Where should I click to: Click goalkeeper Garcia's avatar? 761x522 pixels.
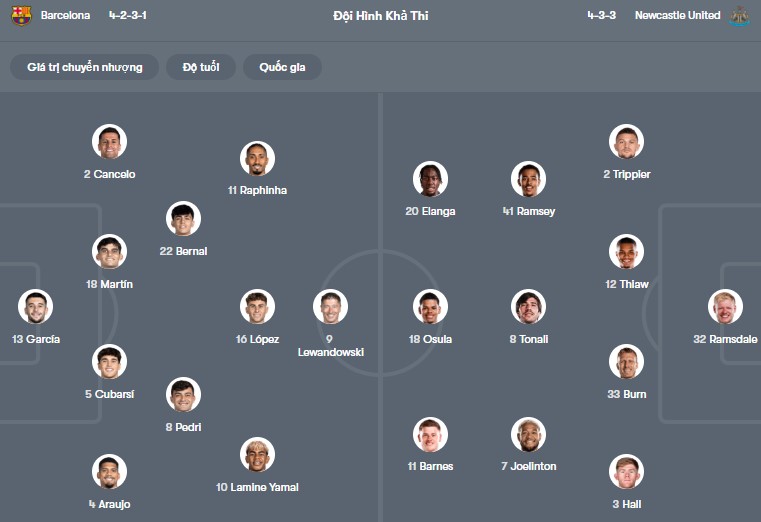35,307
